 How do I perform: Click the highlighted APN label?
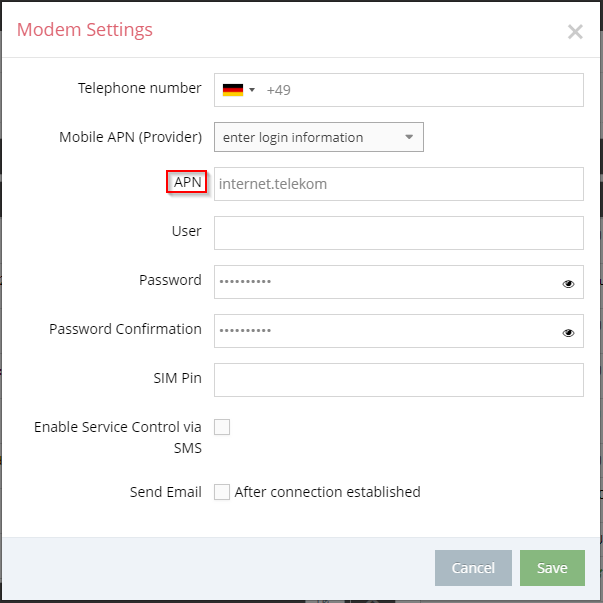[187, 182]
